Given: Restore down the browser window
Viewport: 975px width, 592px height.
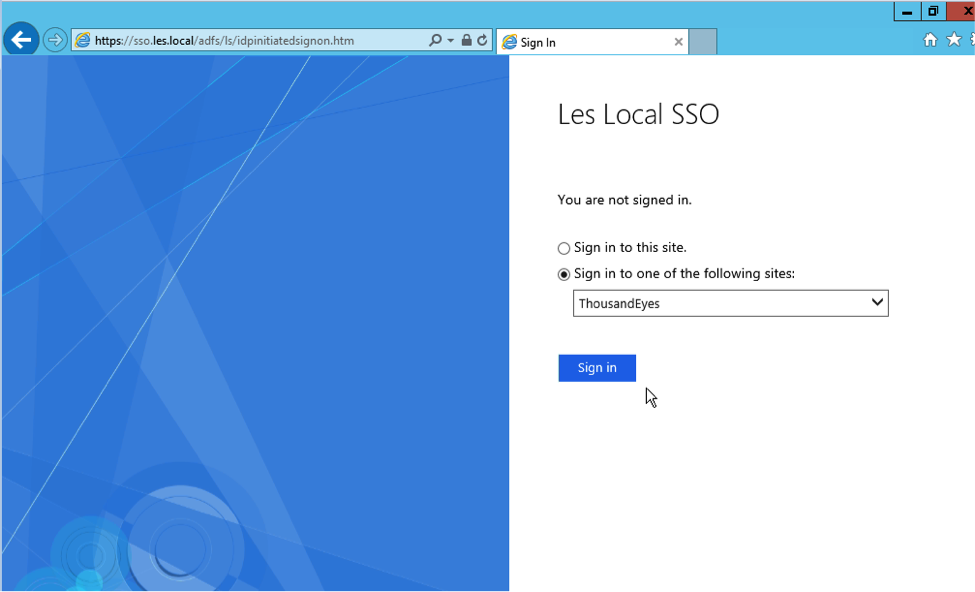Looking at the screenshot, I should point(933,12).
